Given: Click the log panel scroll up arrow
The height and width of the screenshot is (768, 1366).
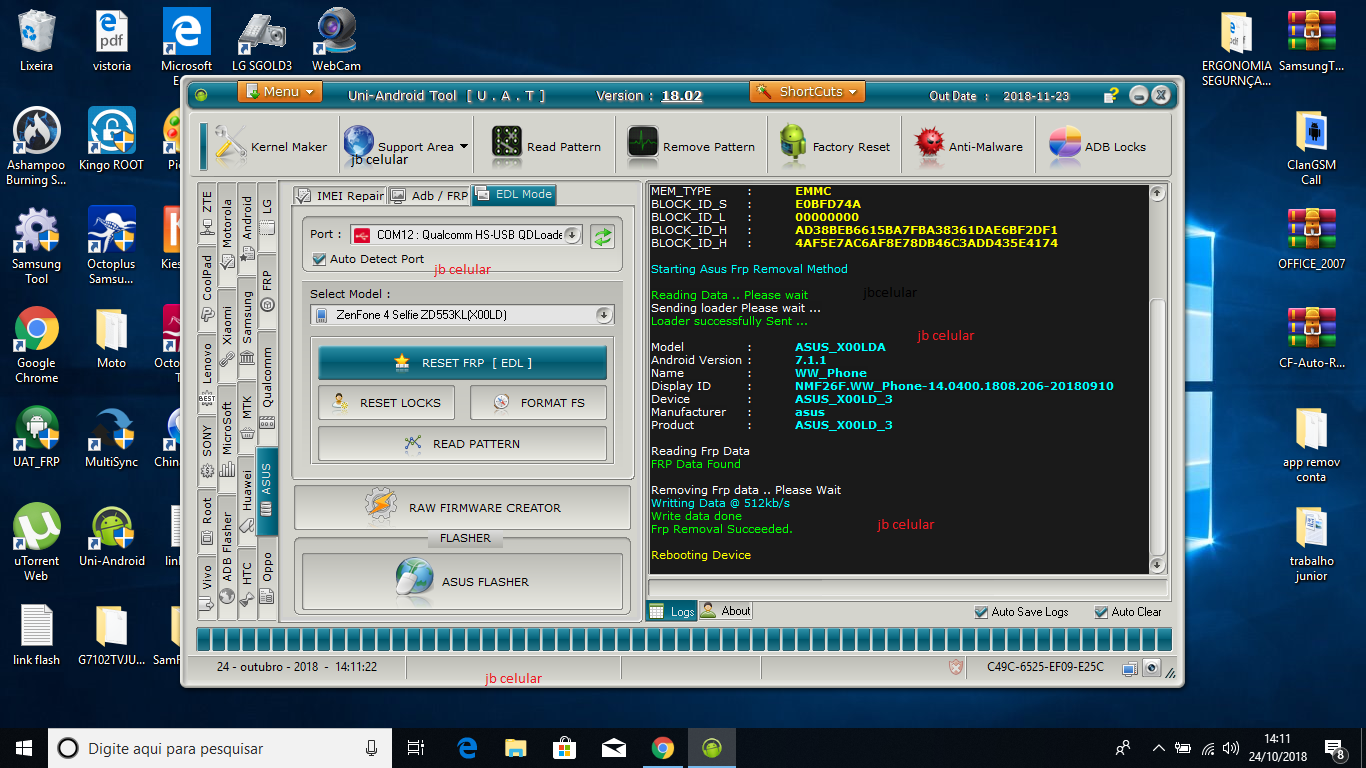Looking at the screenshot, I should [x=1157, y=193].
